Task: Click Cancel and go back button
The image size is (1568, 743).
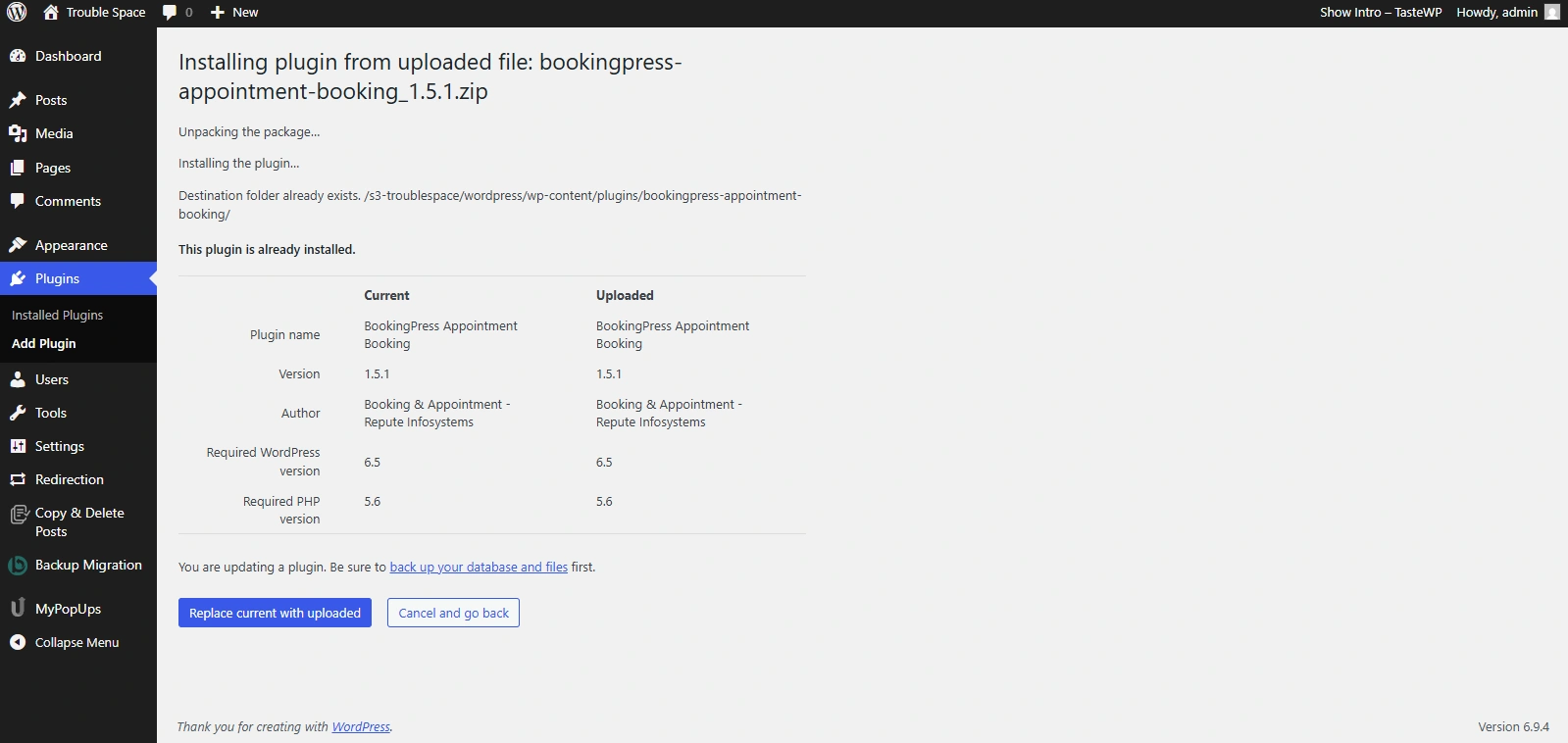Action: click(453, 613)
